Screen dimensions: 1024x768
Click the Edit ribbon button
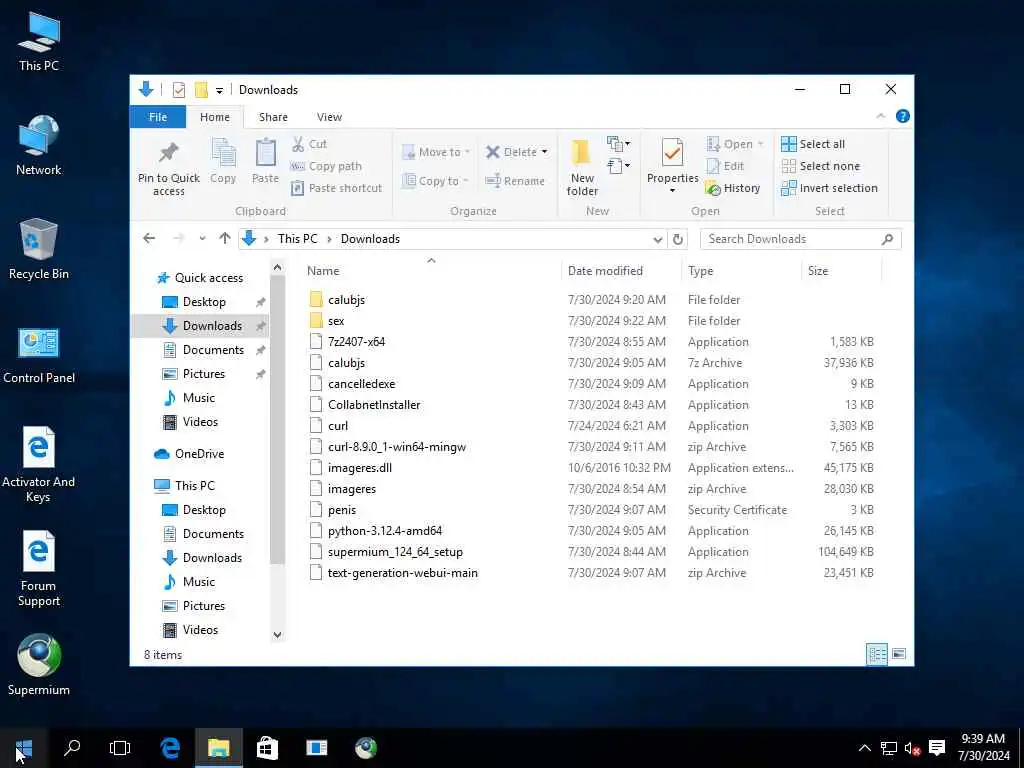[725, 166]
